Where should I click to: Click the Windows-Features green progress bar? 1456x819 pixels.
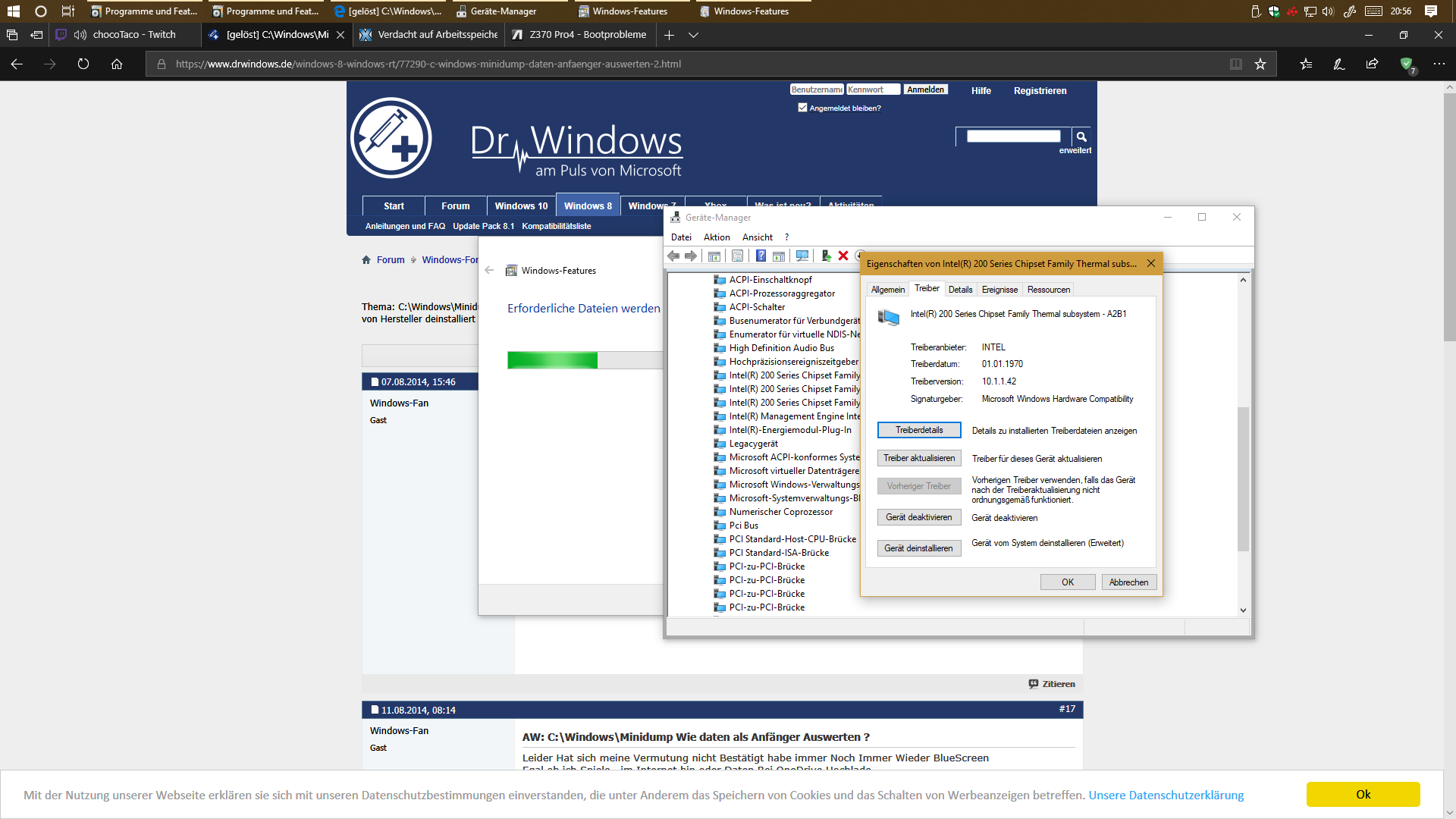pos(552,359)
